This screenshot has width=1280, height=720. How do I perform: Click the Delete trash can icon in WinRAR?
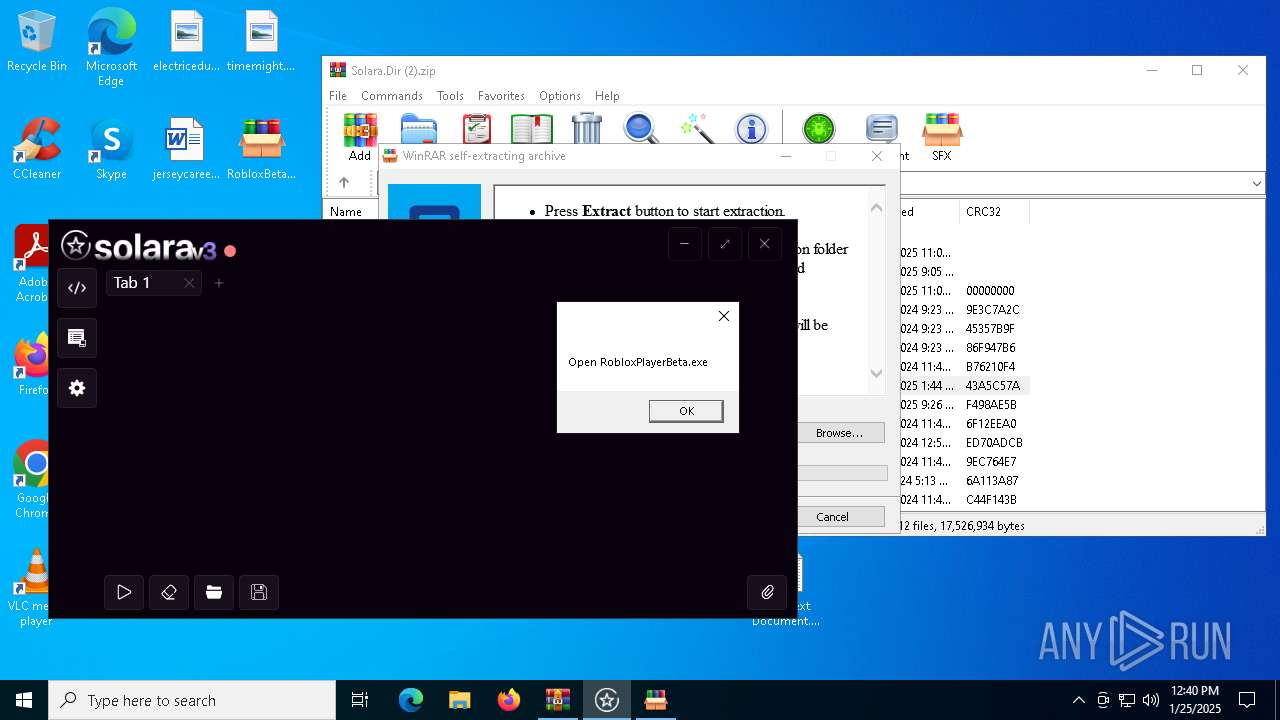pyautogui.click(x=587, y=129)
